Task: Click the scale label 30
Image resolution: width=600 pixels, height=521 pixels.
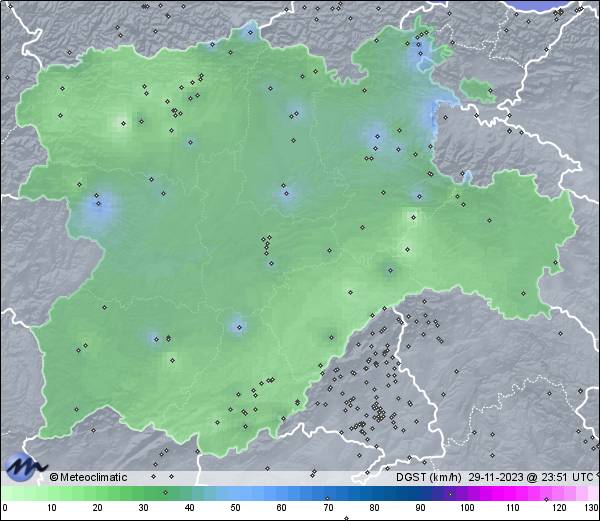Action: click(x=143, y=508)
